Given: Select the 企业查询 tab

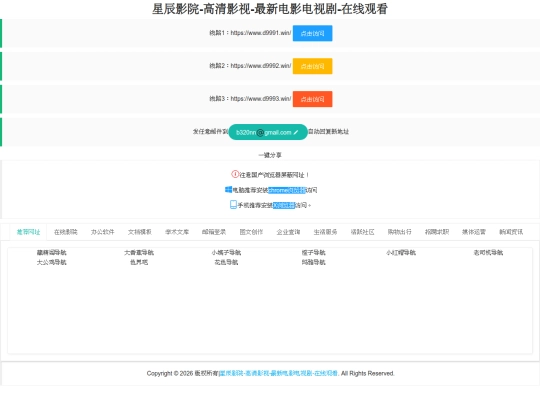Looking at the screenshot, I should coord(288,232).
